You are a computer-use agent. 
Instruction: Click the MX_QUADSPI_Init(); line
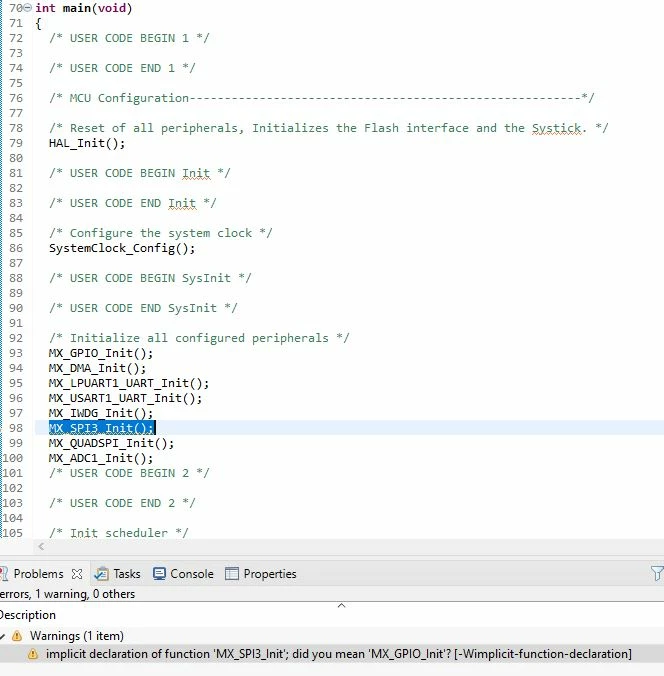(111, 443)
